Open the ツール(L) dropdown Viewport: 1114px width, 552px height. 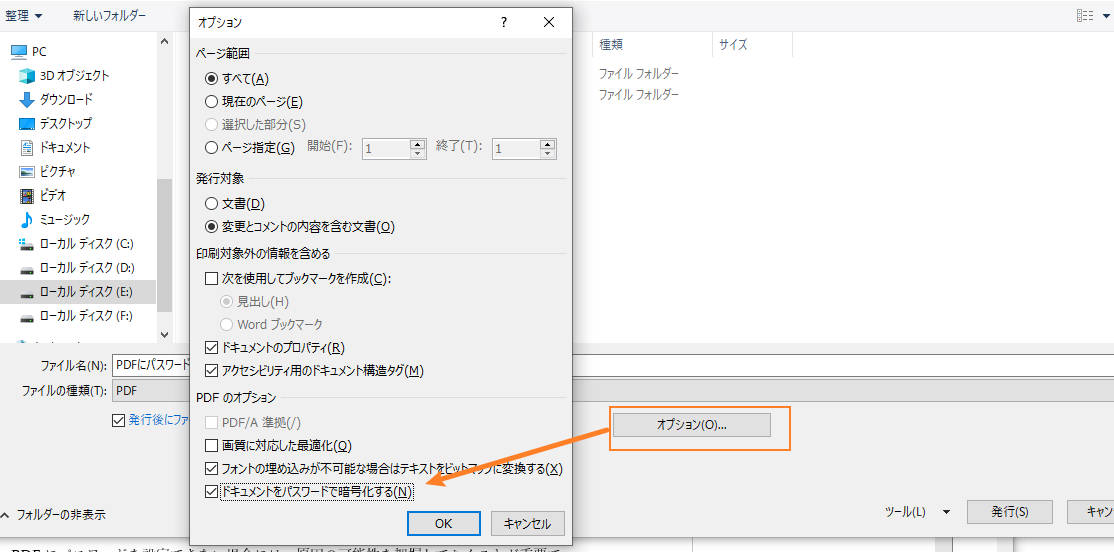pos(917,512)
